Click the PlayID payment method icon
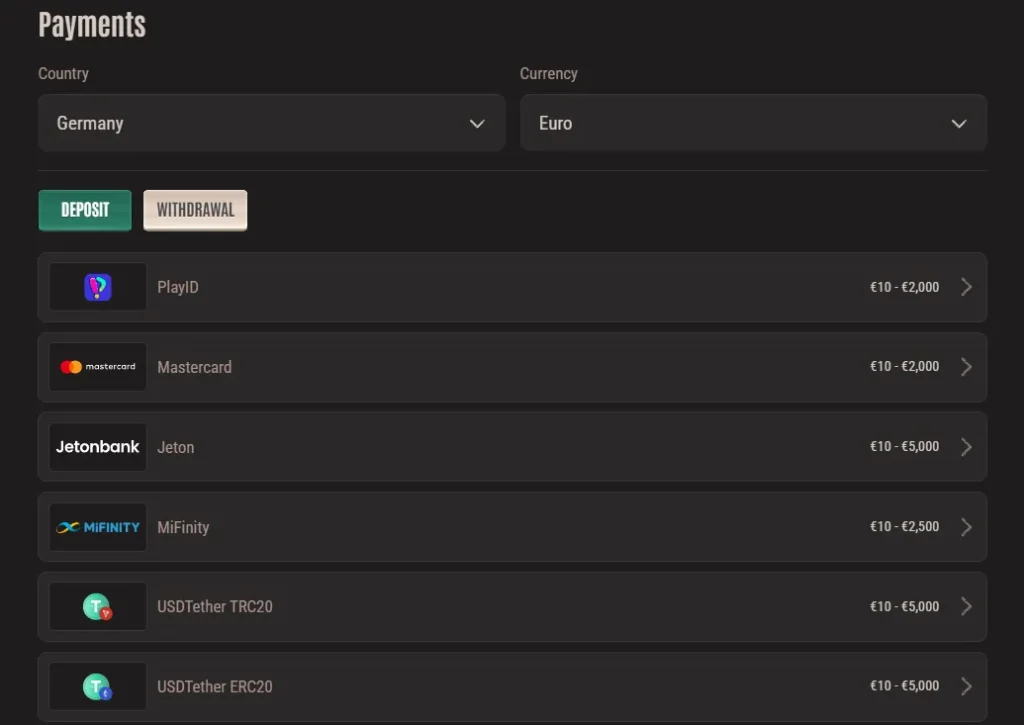The height and width of the screenshot is (725, 1024). (x=97, y=287)
